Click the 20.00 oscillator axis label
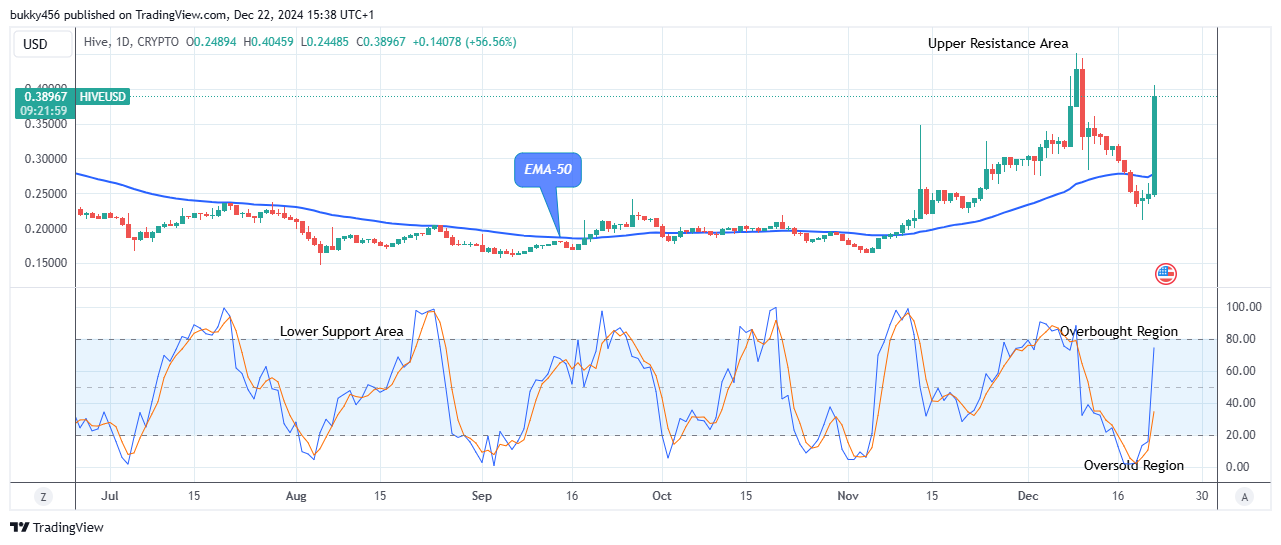The width and height of the screenshot is (1281, 545). pos(1241,435)
